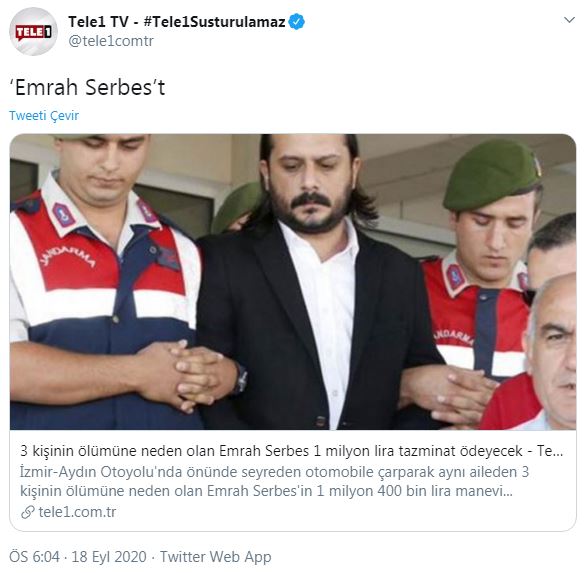The image size is (587, 573).
Task: Open the Tele1 TV display name
Action: [x=98, y=22]
